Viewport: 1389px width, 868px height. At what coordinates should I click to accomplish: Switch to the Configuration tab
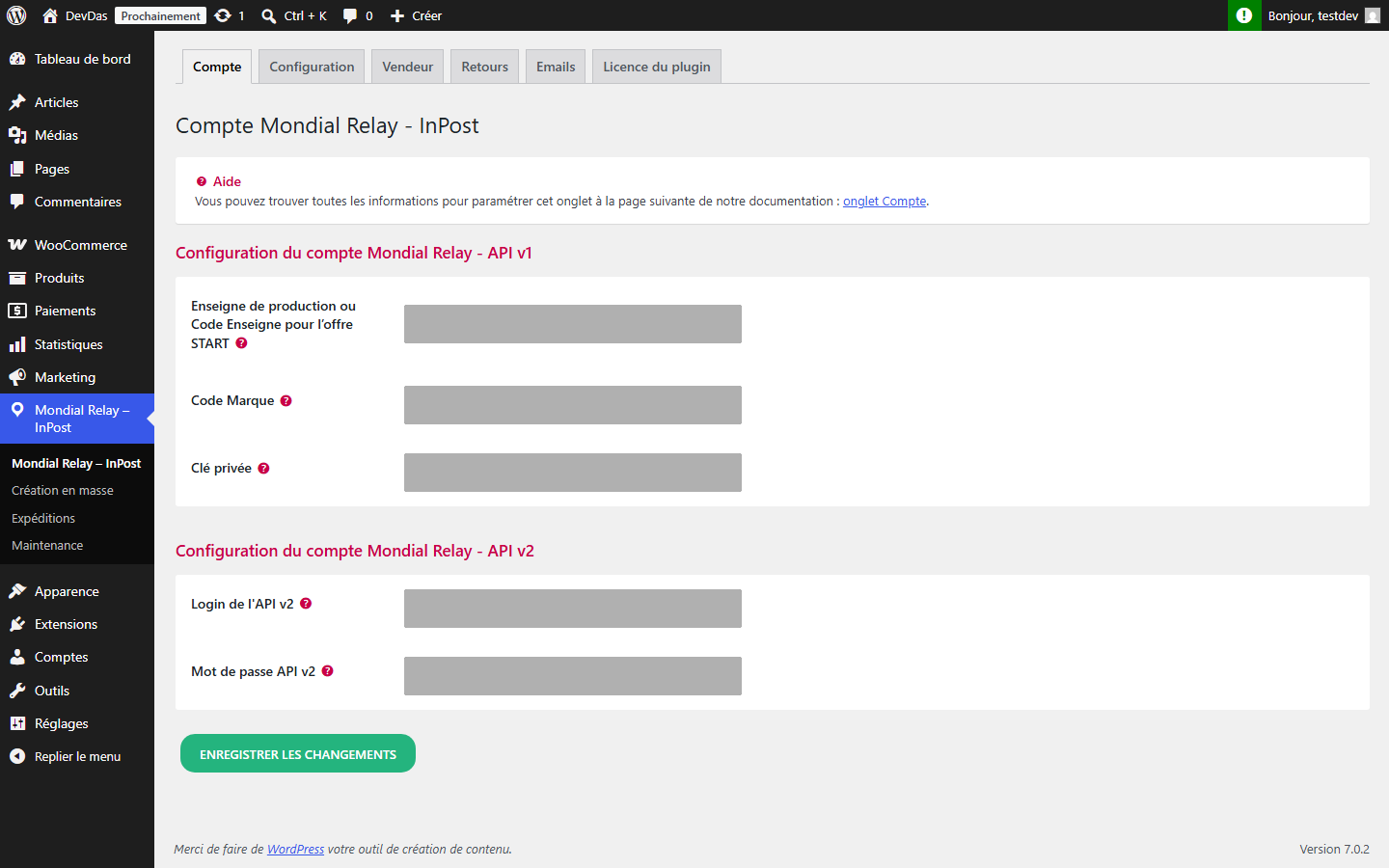click(312, 67)
